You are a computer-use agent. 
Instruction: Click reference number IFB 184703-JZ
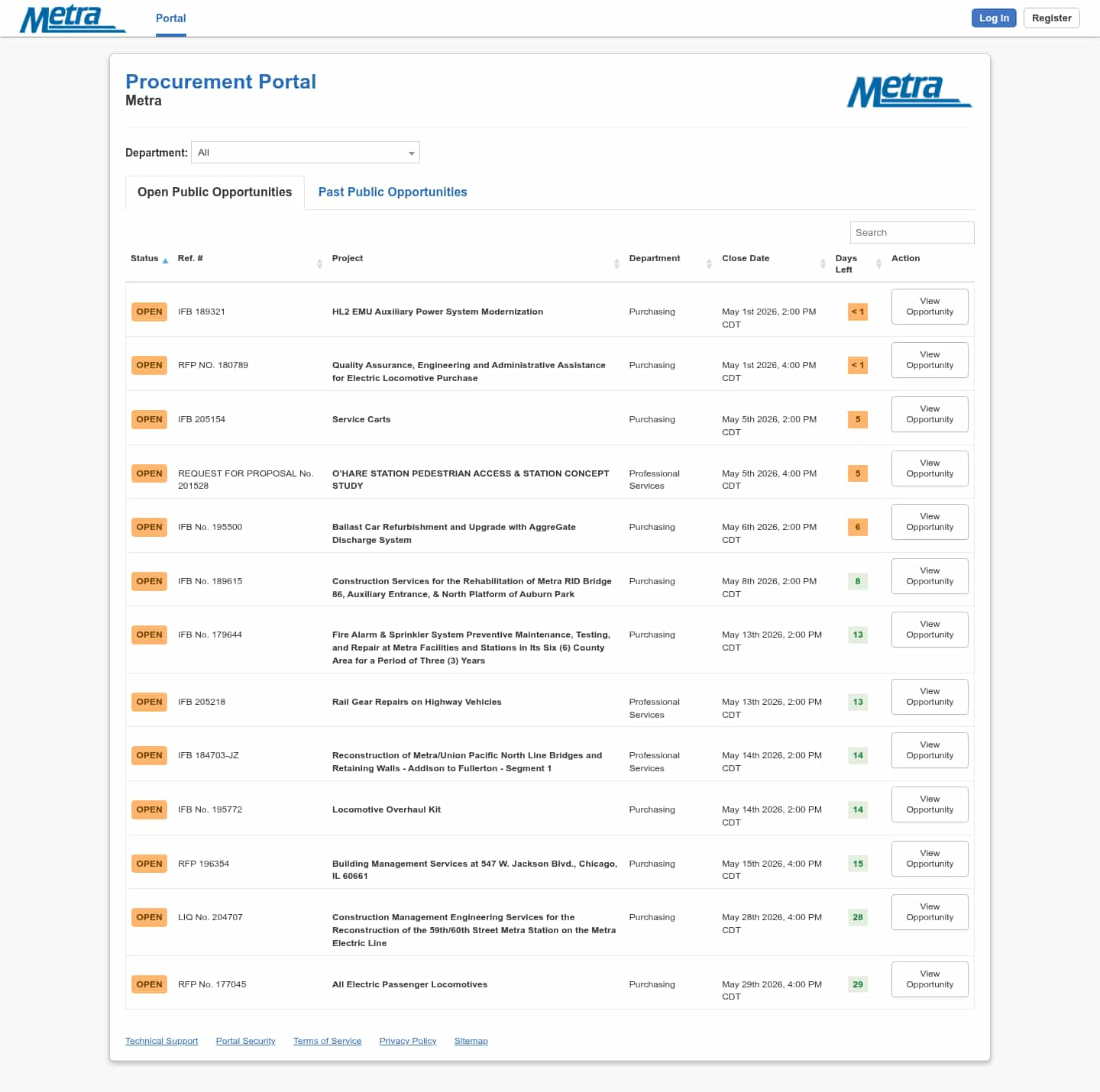point(209,756)
